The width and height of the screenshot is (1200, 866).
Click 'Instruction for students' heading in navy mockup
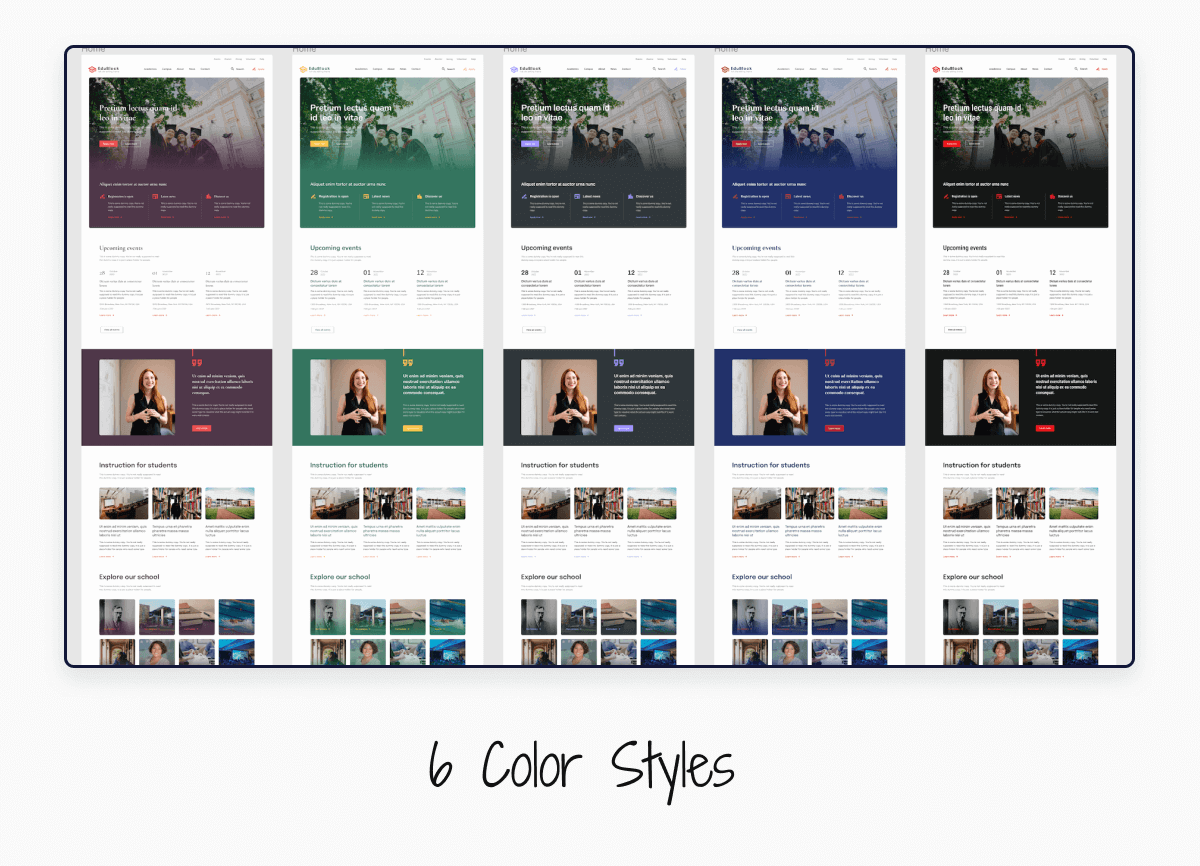[770, 465]
